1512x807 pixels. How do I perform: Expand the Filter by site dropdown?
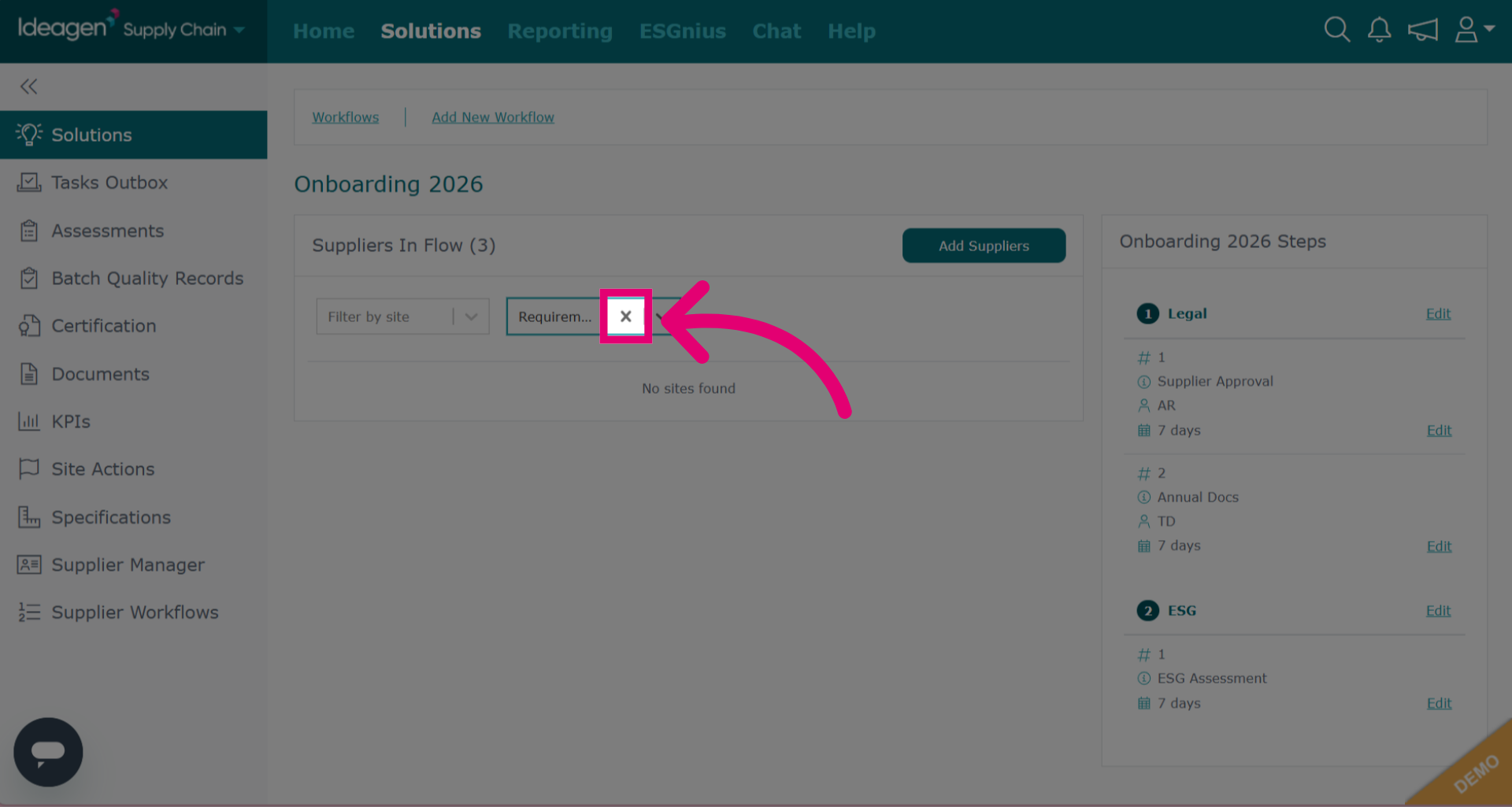[x=471, y=317]
